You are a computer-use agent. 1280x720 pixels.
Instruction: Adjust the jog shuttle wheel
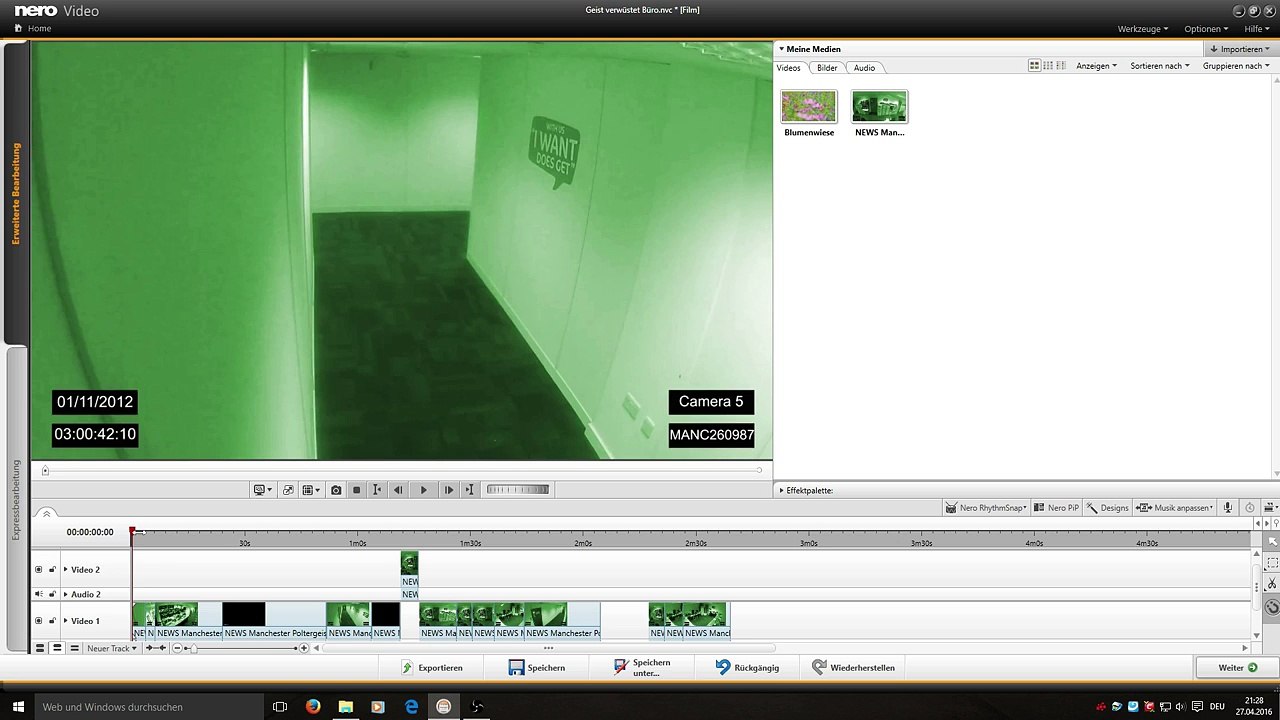518,489
